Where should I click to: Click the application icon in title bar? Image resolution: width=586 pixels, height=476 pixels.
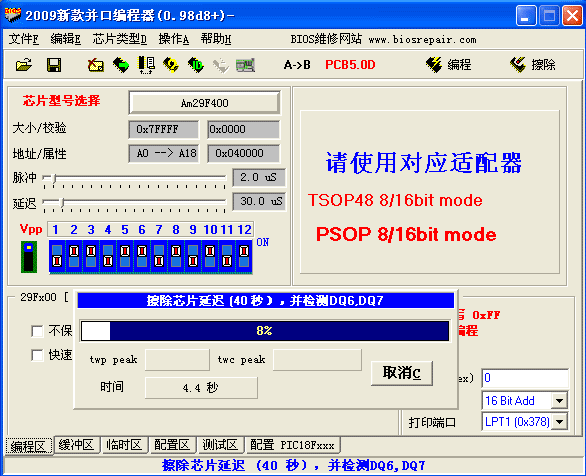(x=13, y=15)
